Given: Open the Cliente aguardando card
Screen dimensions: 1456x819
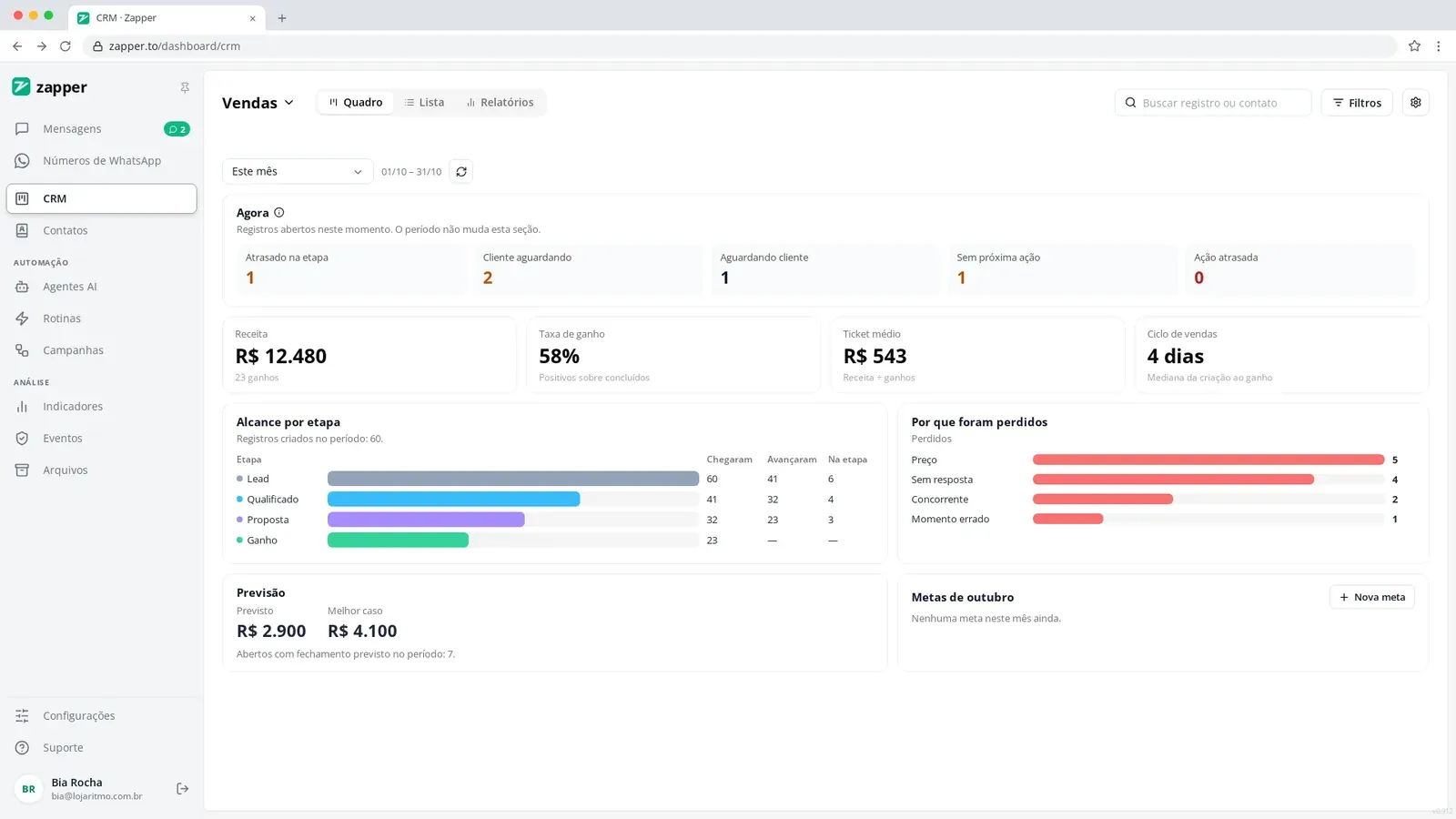Looking at the screenshot, I should click(x=588, y=268).
